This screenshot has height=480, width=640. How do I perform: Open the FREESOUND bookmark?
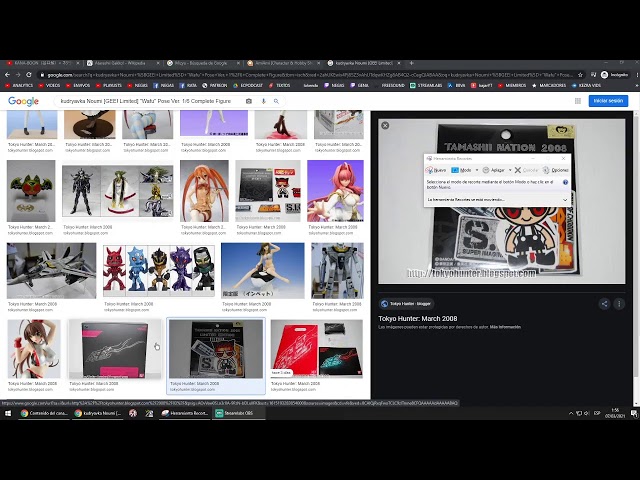click(388, 86)
